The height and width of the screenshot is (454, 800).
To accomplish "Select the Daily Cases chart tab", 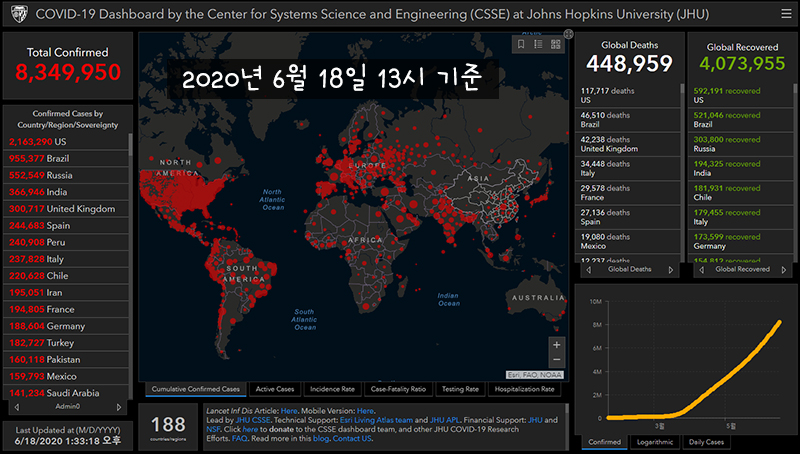I will click(706, 442).
